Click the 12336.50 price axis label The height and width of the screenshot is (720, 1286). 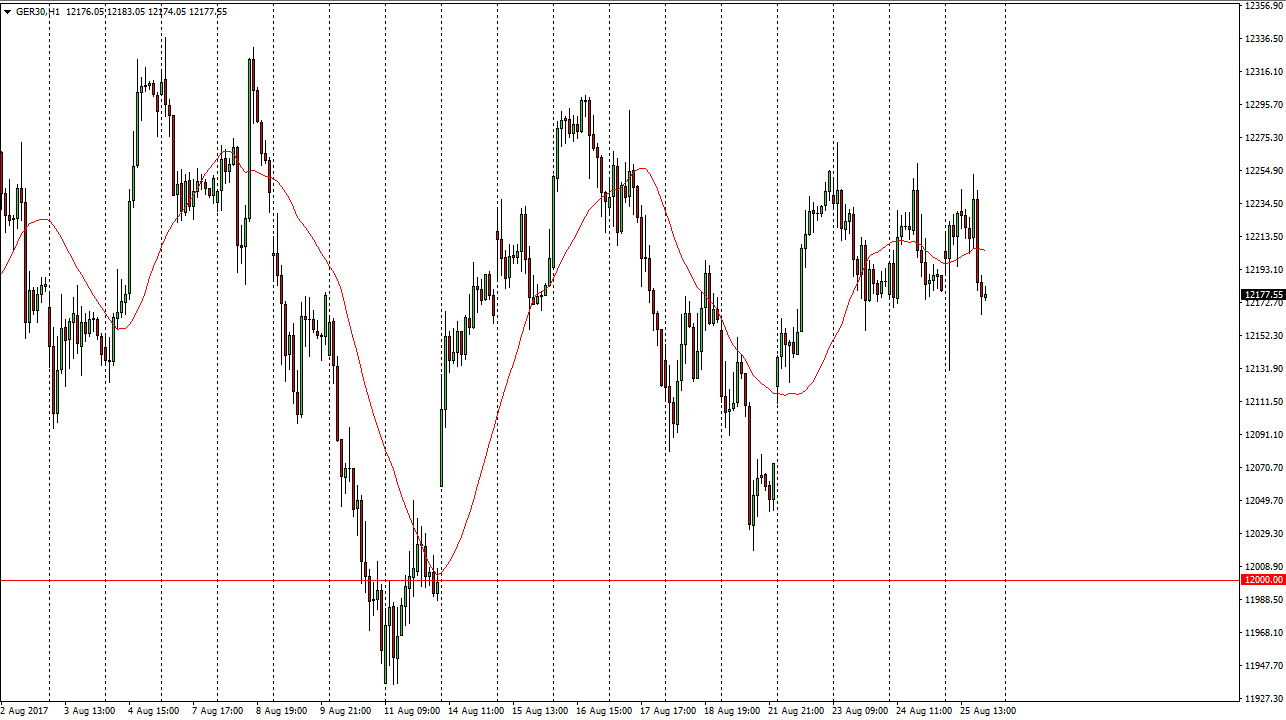pyautogui.click(x=1263, y=39)
